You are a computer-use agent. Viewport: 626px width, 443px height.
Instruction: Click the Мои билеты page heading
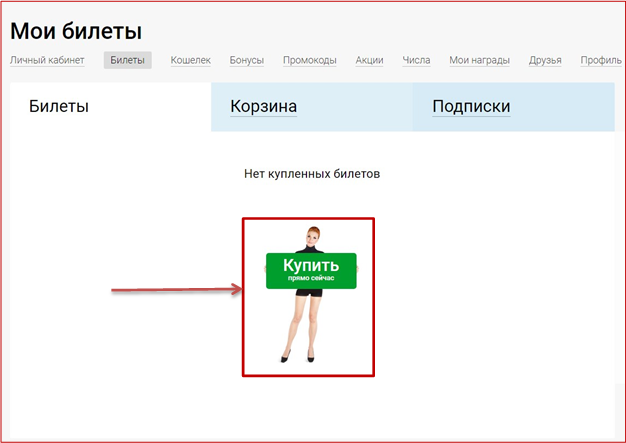pos(76,31)
